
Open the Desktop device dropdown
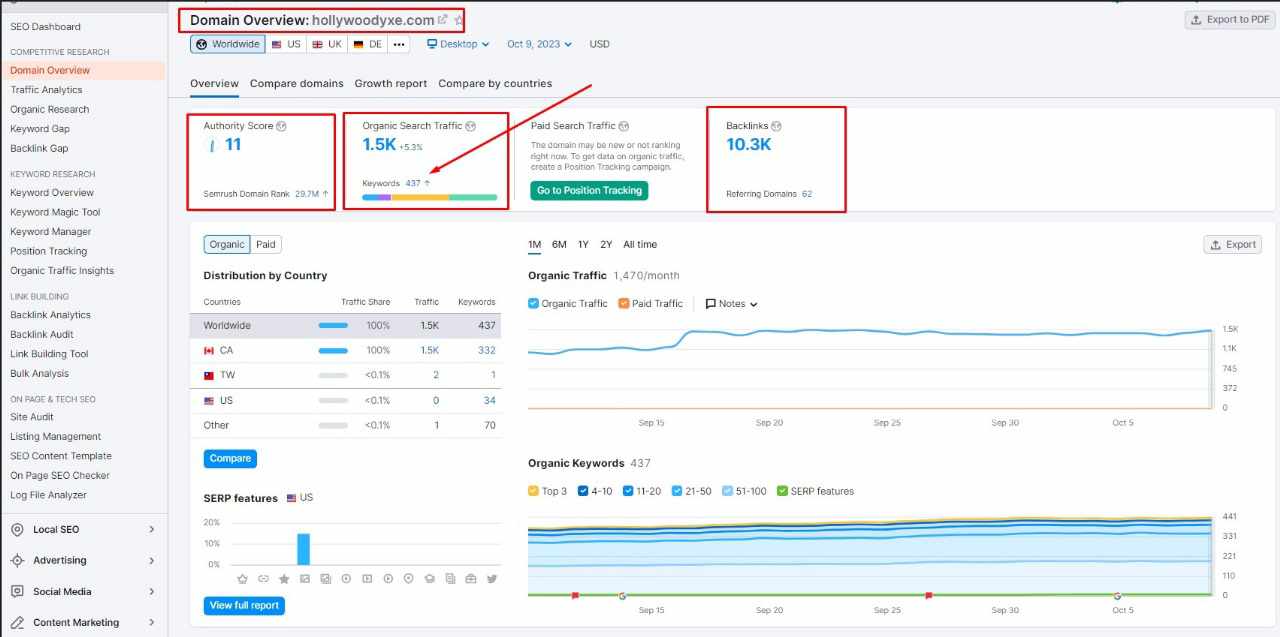(458, 44)
